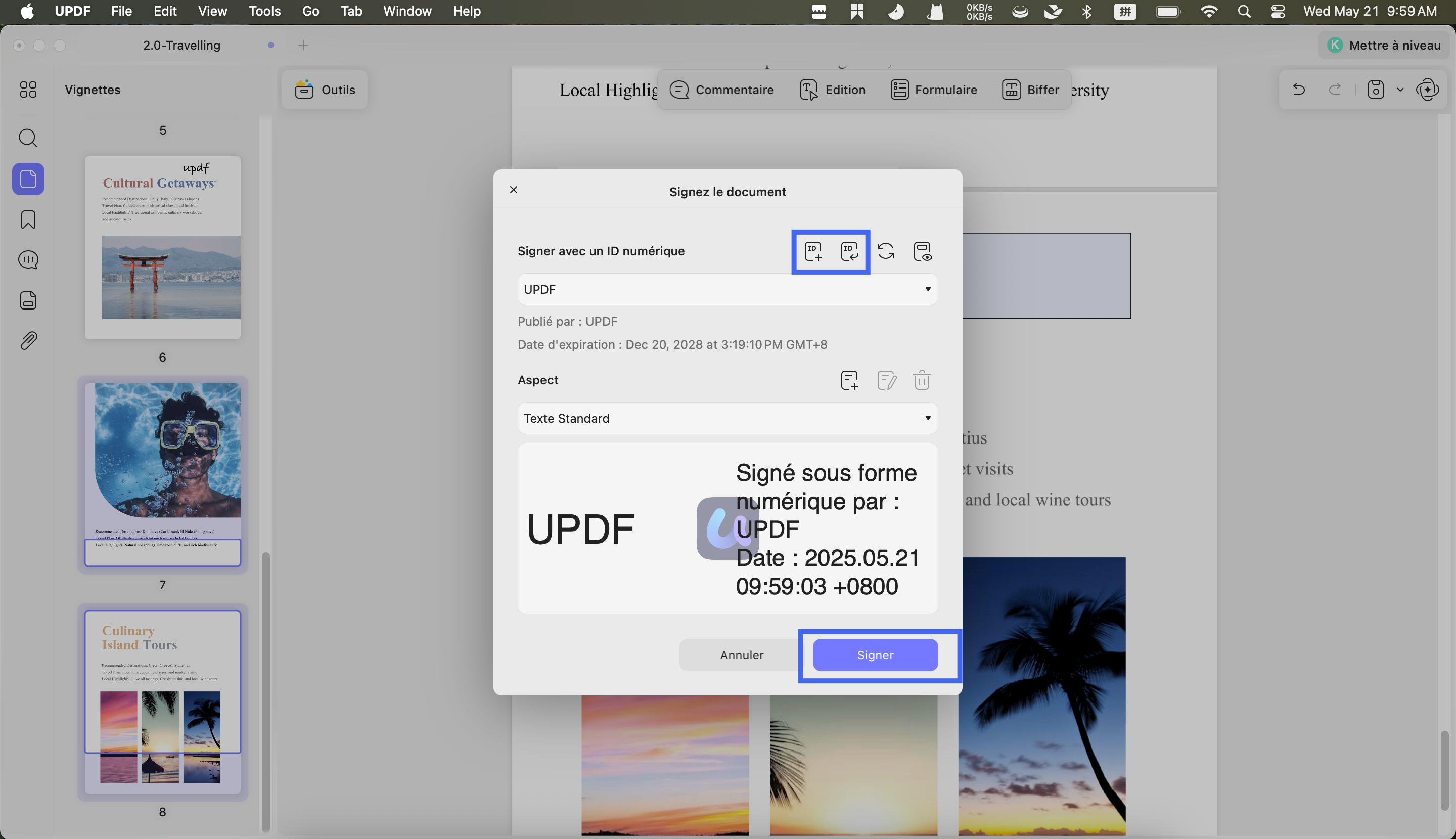Click the Annuler button
1456x839 pixels.
741,655
